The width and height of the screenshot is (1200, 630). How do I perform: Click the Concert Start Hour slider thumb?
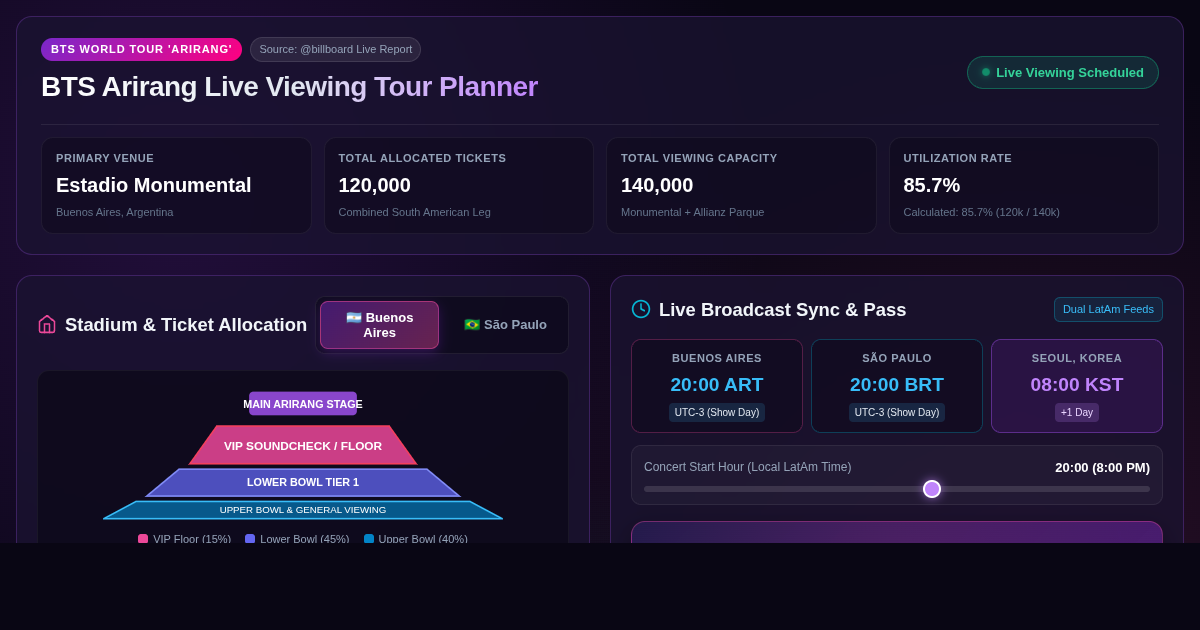coord(932,489)
